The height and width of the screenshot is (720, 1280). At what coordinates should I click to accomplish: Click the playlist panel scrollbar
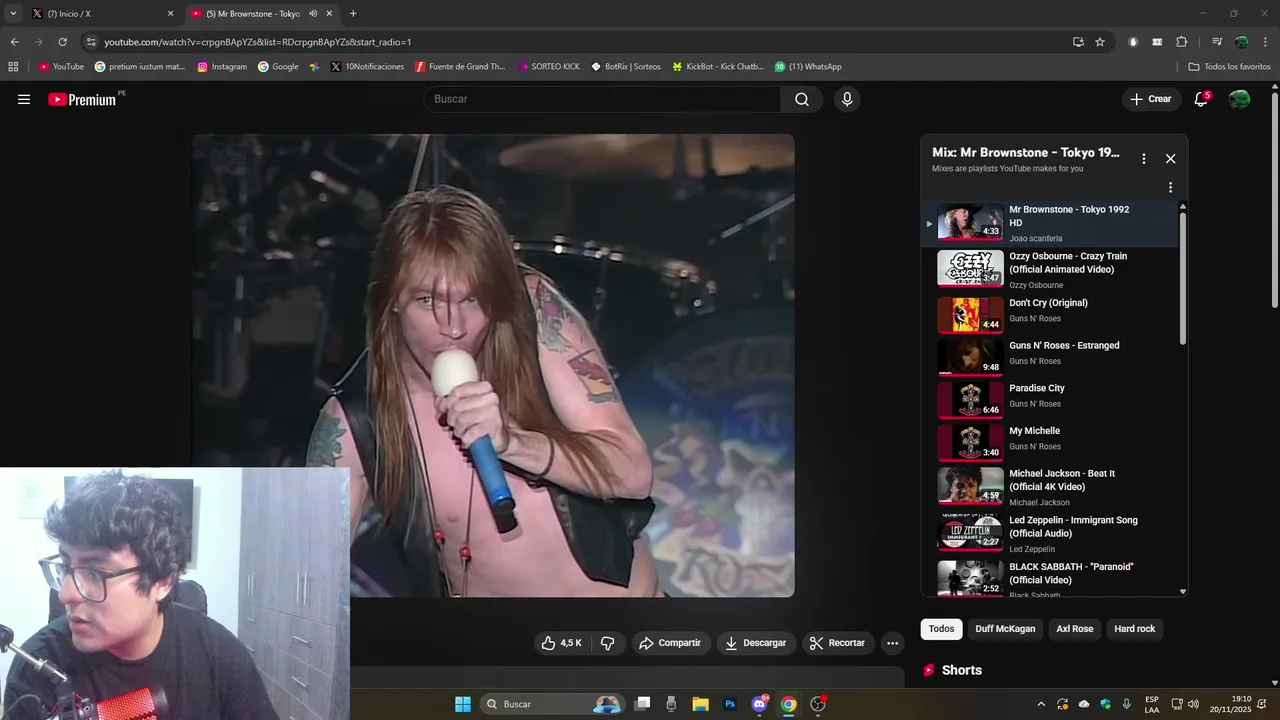point(1183,278)
